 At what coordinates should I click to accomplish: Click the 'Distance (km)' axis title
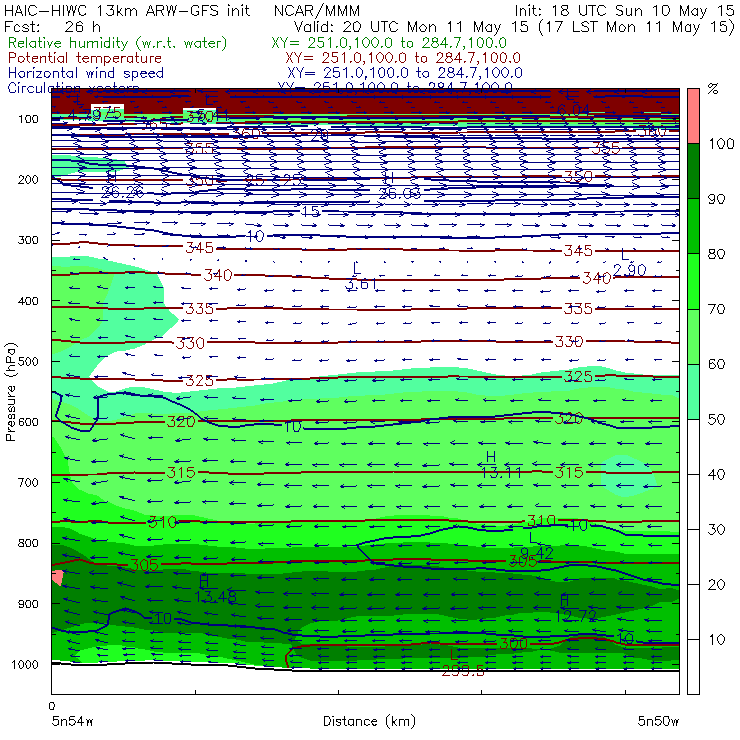pos(370,721)
